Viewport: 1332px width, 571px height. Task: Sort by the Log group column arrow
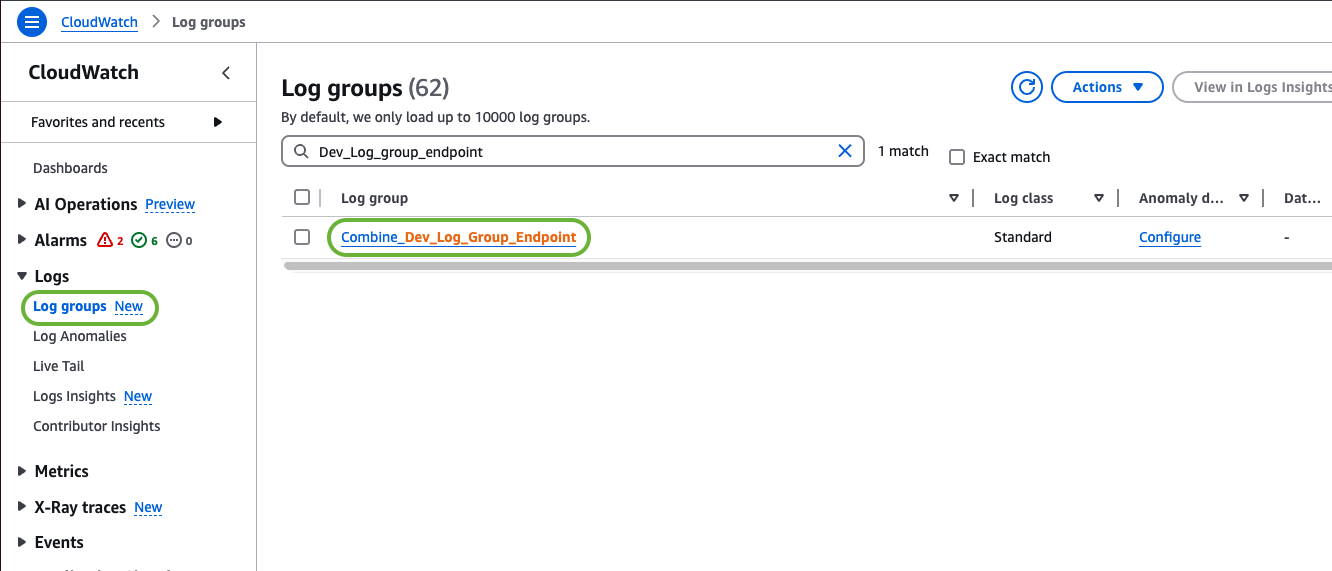(954, 198)
